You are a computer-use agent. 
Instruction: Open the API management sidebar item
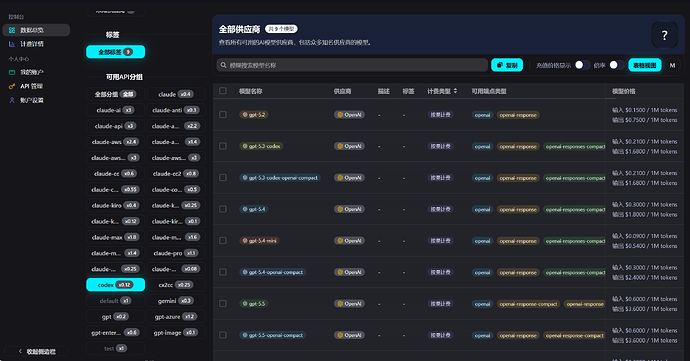point(37,86)
